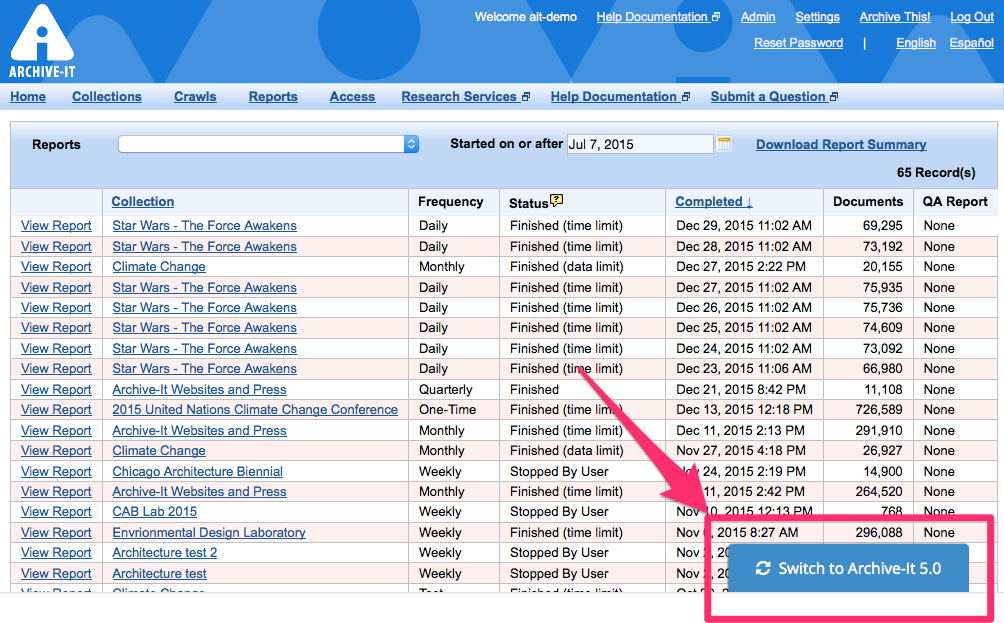Click the Archive-It logo
This screenshot has height=623, width=1004.
pos(42,42)
